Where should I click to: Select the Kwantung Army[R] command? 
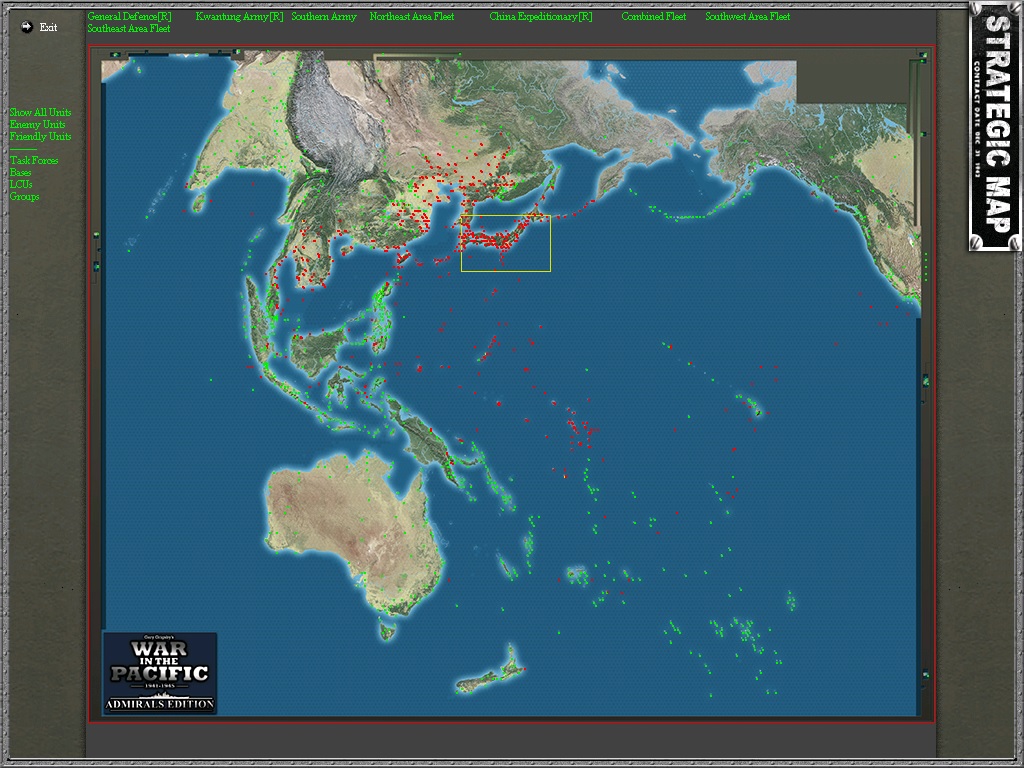pos(239,16)
